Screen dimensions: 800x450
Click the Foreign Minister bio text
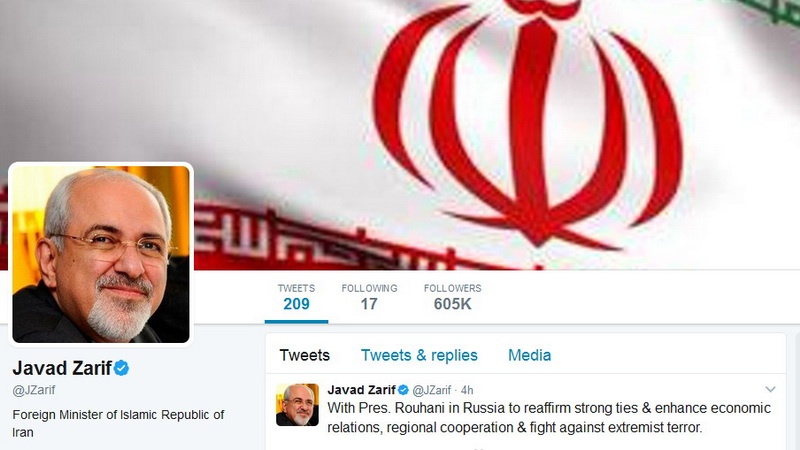[118, 423]
